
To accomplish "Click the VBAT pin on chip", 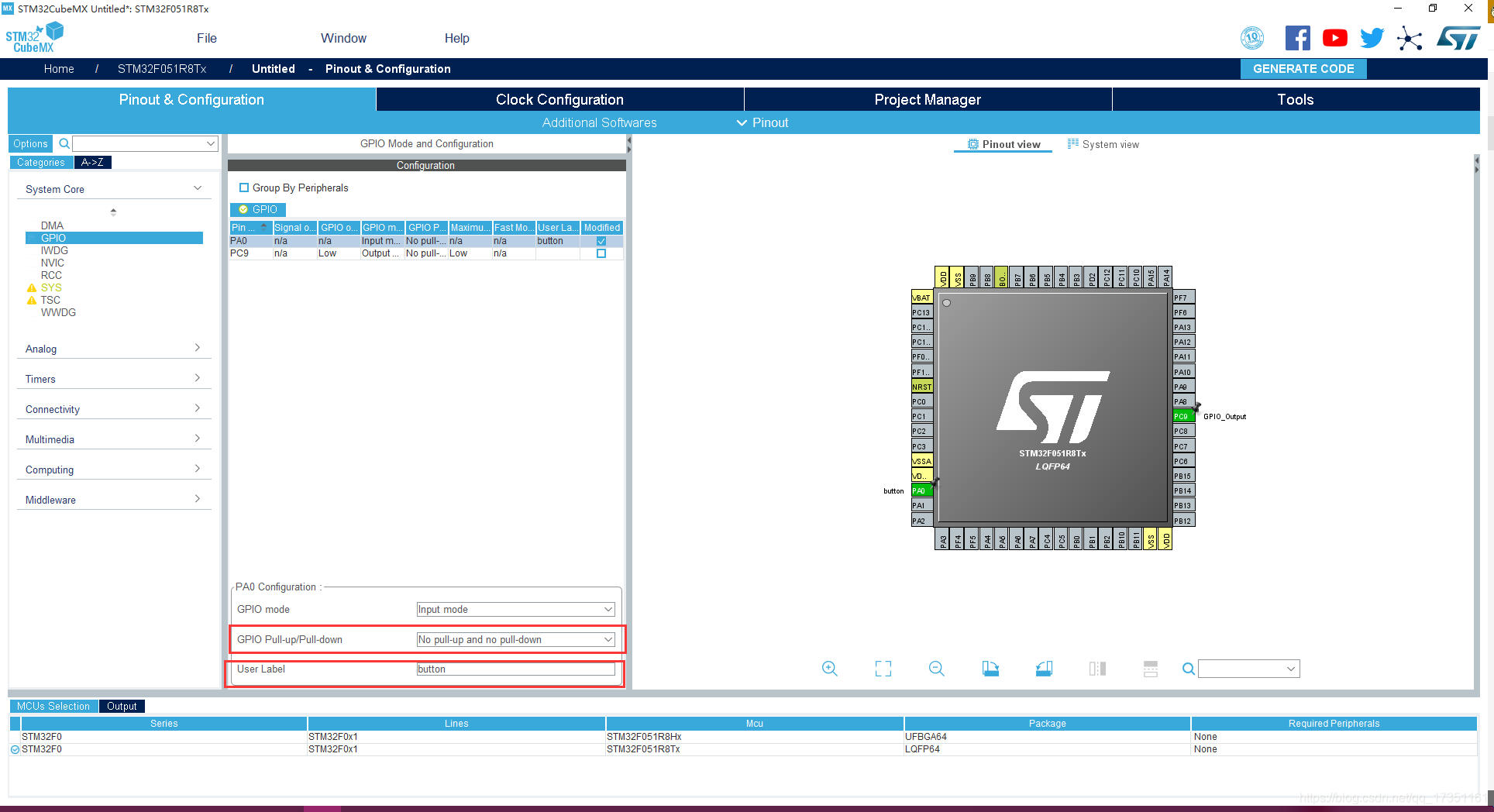I will tap(922, 298).
